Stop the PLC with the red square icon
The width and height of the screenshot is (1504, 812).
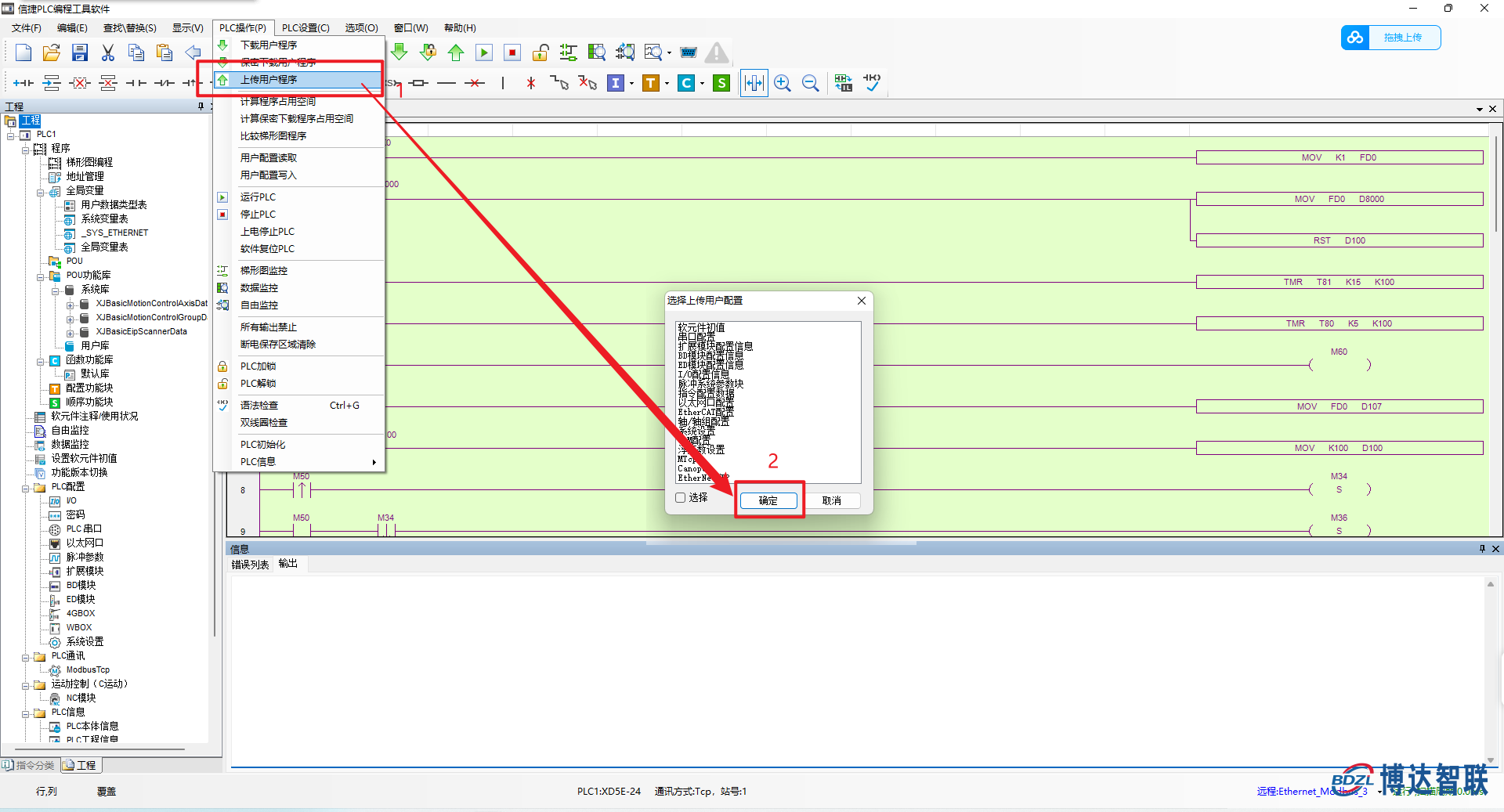click(512, 52)
